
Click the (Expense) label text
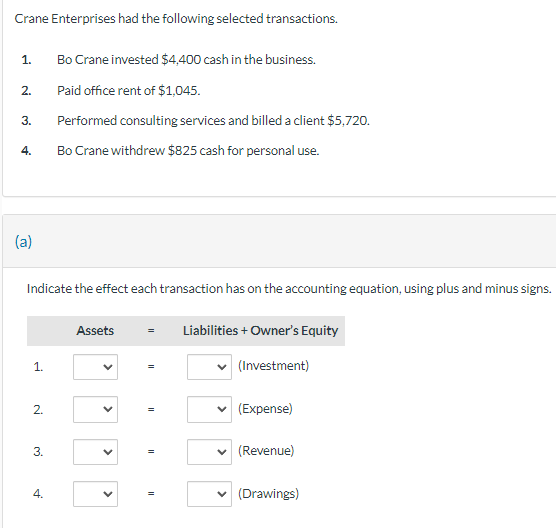click(x=265, y=408)
